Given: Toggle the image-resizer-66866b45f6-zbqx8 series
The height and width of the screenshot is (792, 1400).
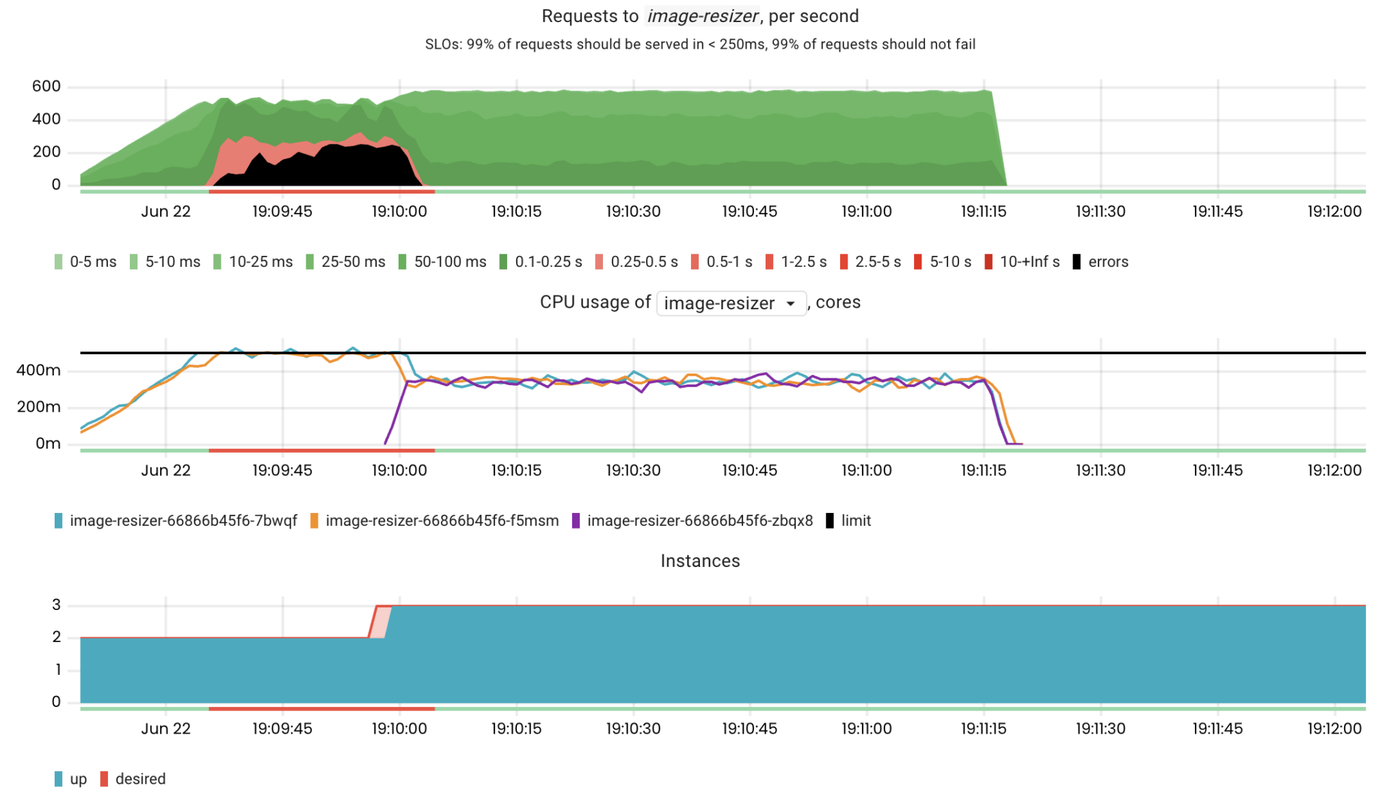Looking at the screenshot, I should pos(699,521).
